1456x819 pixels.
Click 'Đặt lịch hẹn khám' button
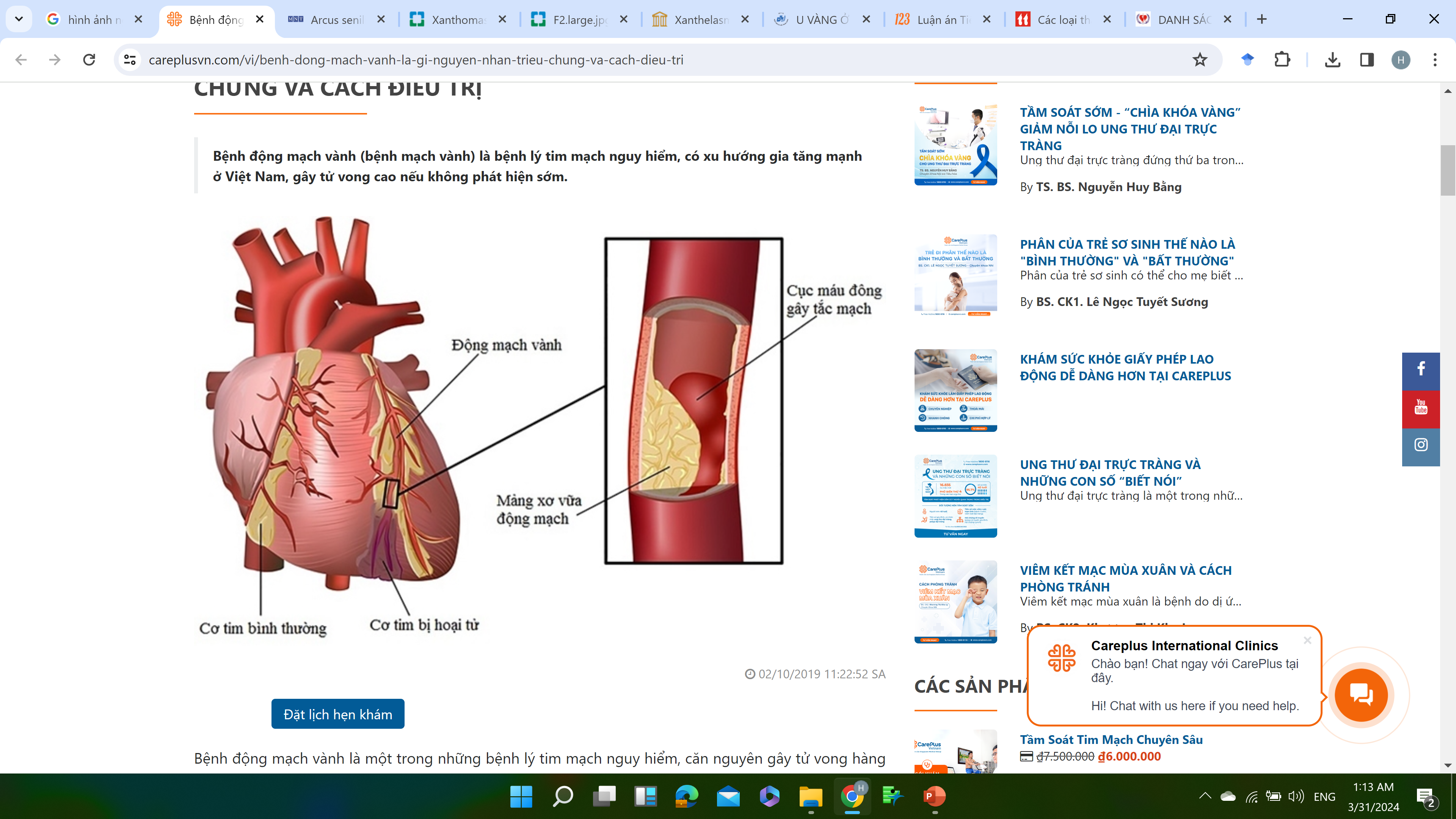pos(337,714)
